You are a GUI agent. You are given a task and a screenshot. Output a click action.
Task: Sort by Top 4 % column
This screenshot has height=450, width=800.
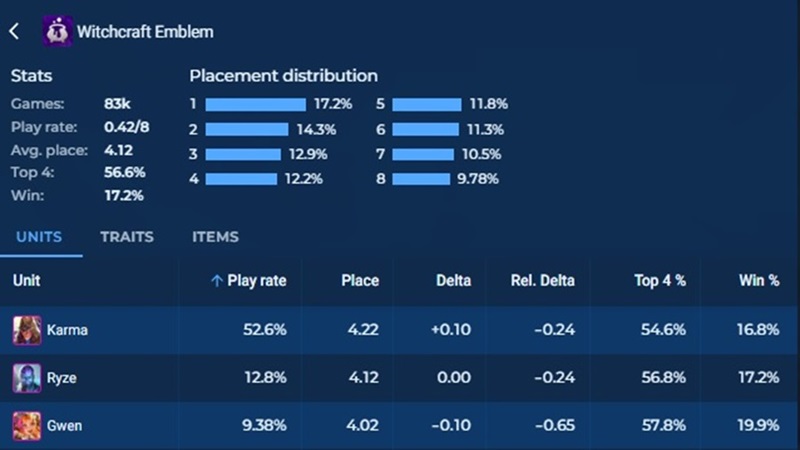click(x=660, y=281)
